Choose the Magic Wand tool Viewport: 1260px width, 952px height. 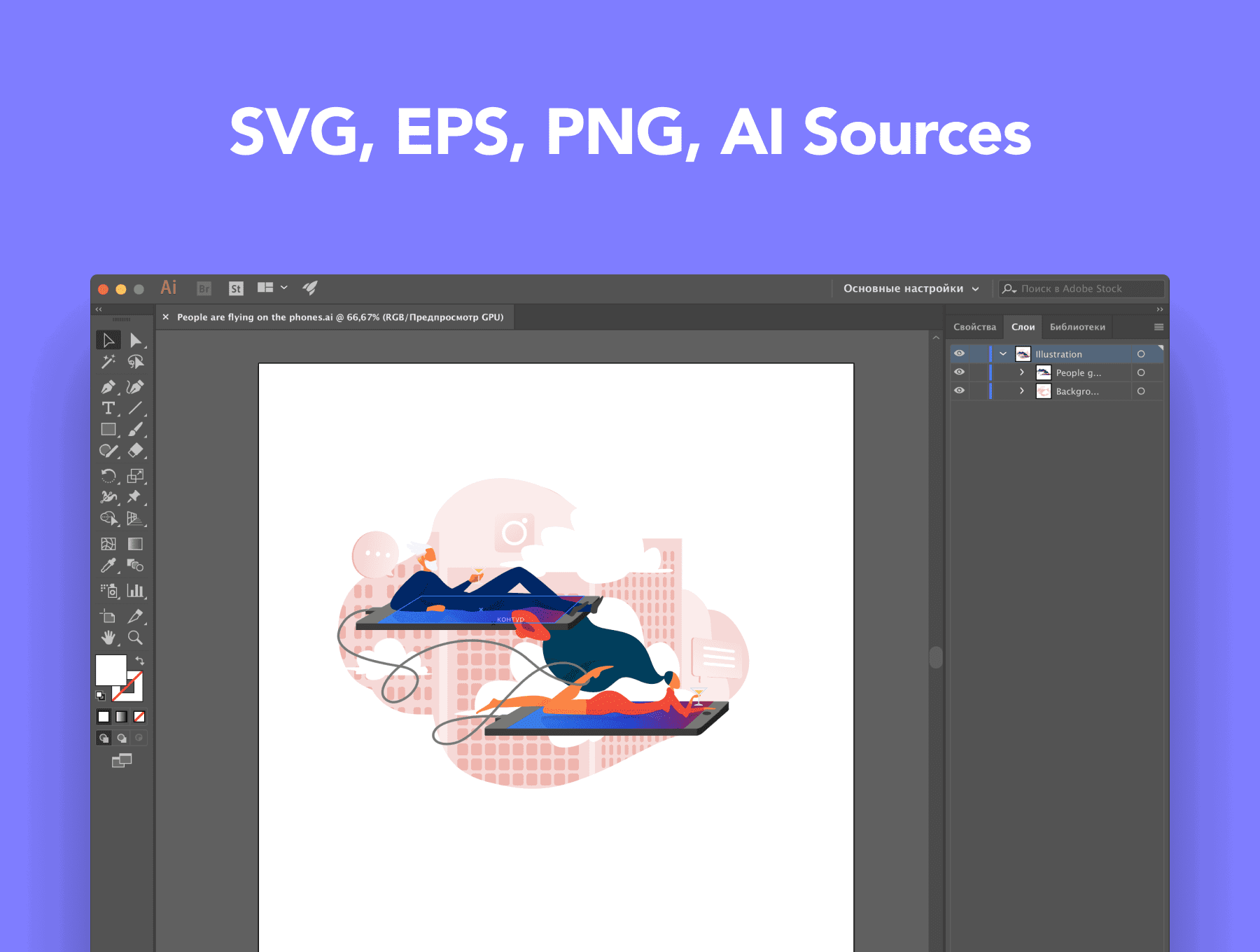[x=108, y=362]
